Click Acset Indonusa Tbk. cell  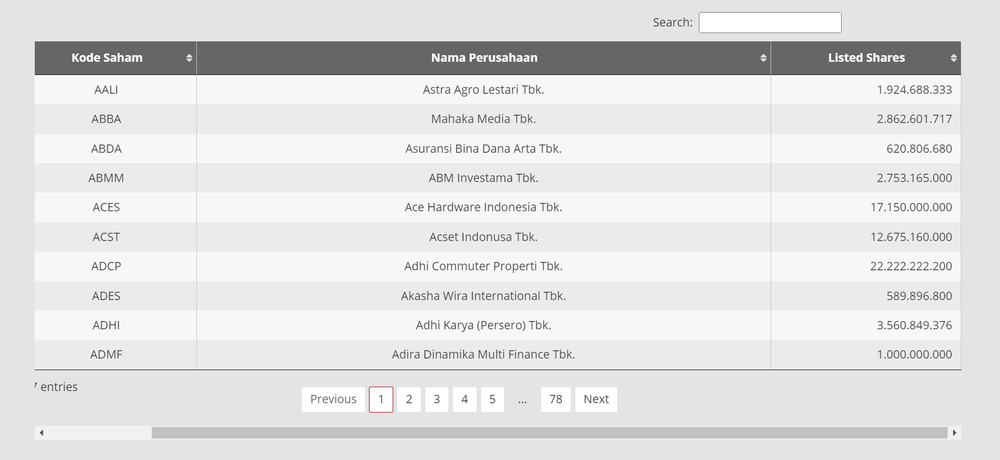pos(483,237)
